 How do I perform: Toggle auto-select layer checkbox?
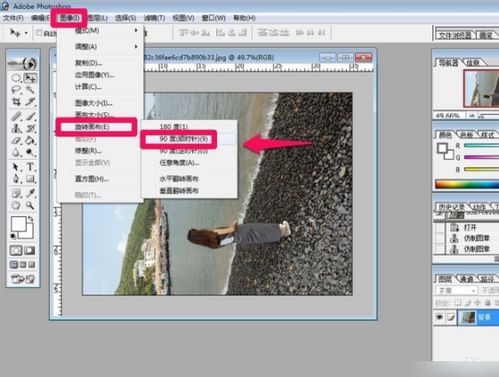pyautogui.click(x=39, y=33)
